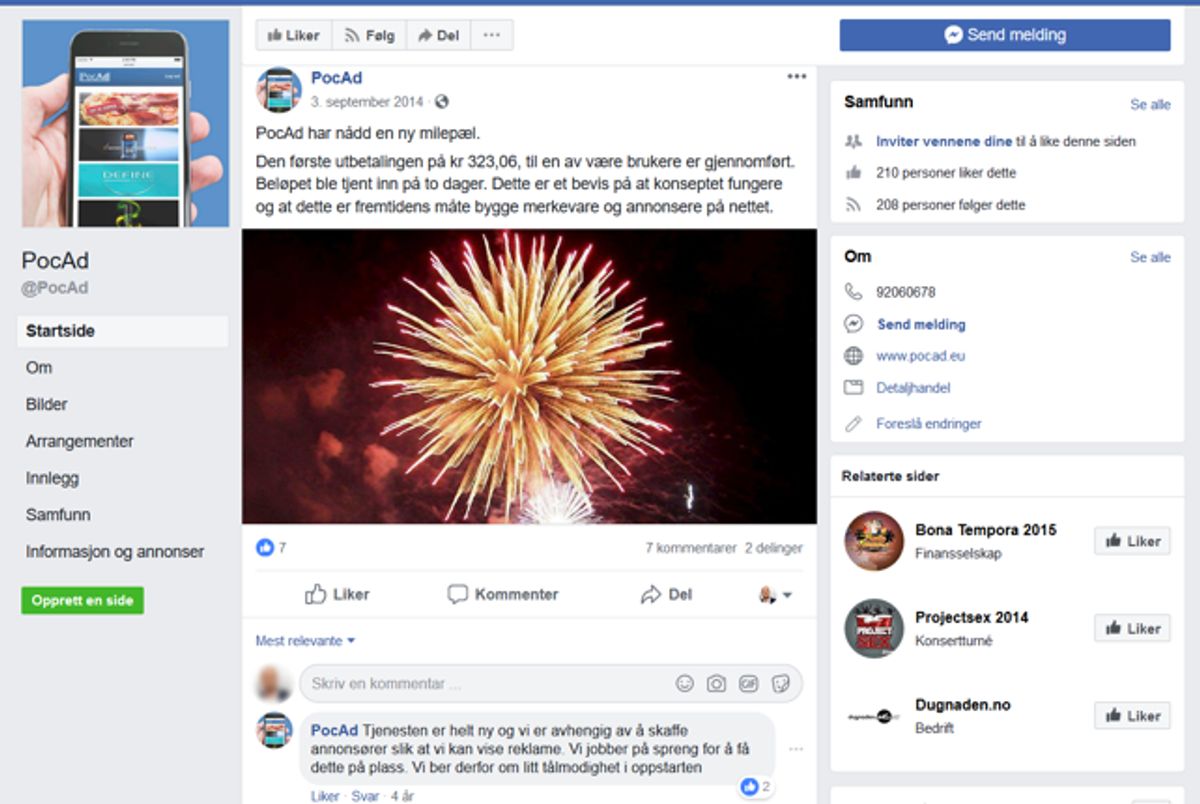This screenshot has width=1200, height=804.
Task: Open the sticker picker icon
Action: (x=781, y=684)
